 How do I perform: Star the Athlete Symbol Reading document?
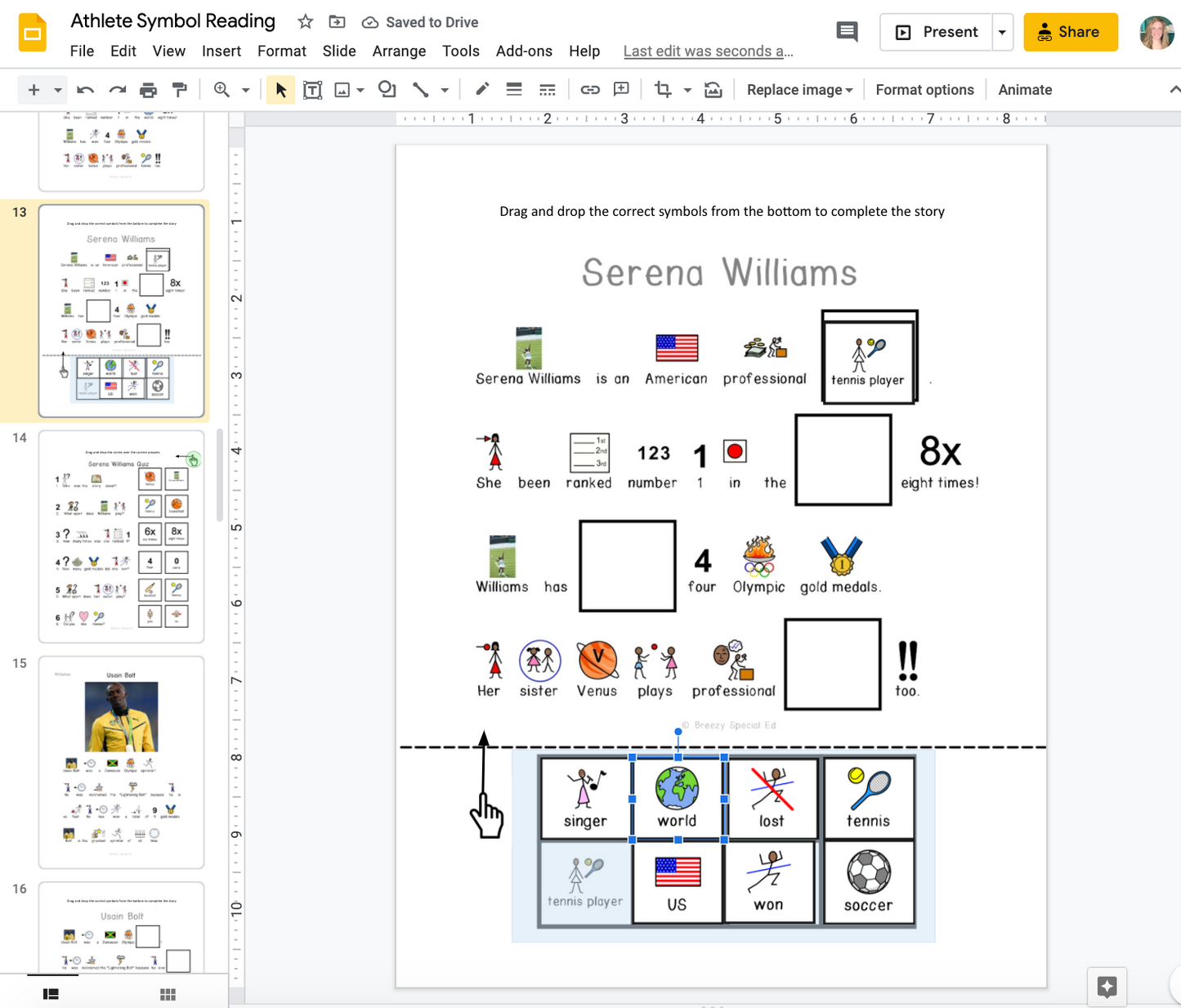[x=305, y=22]
